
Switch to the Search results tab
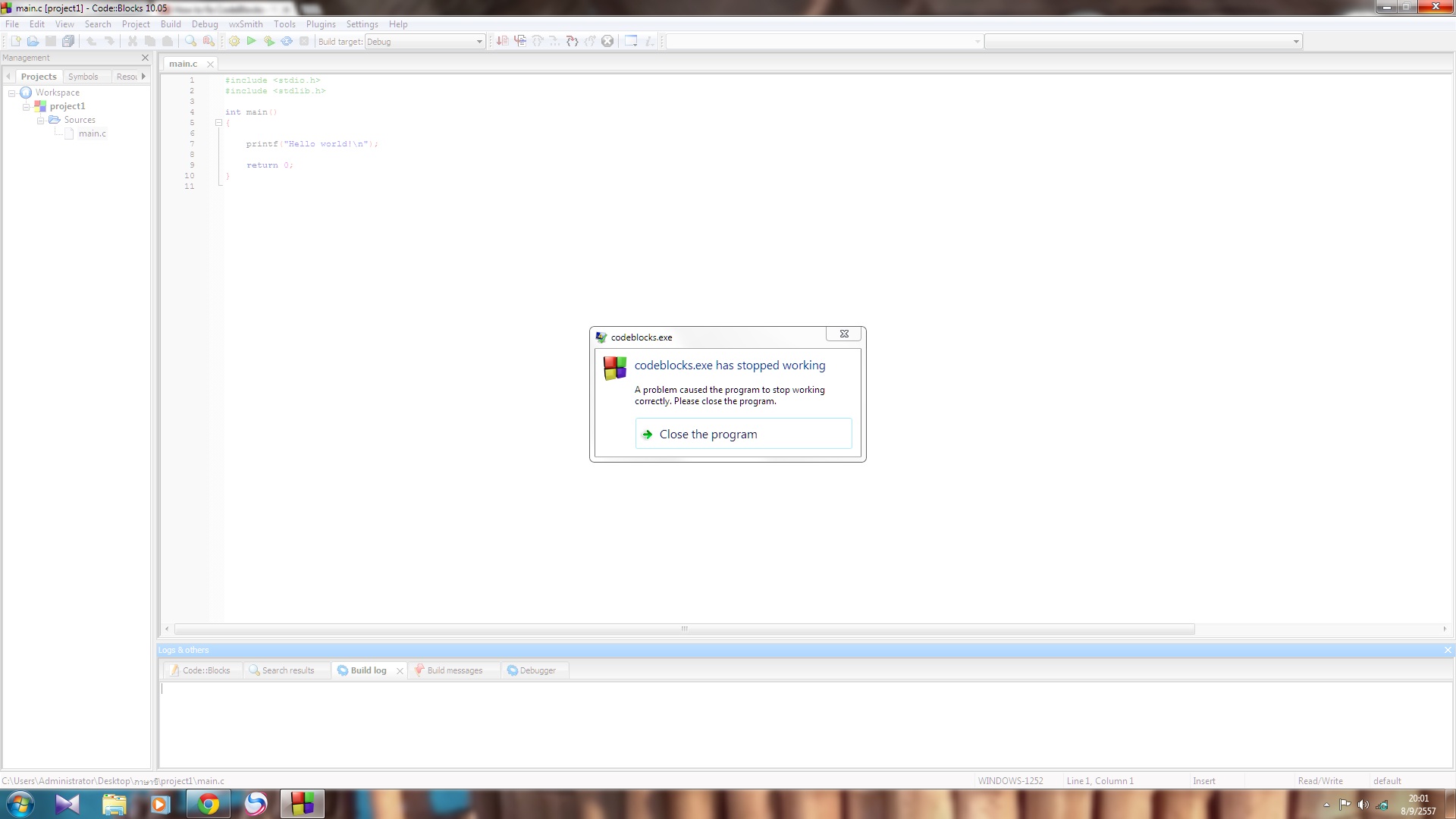287,670
